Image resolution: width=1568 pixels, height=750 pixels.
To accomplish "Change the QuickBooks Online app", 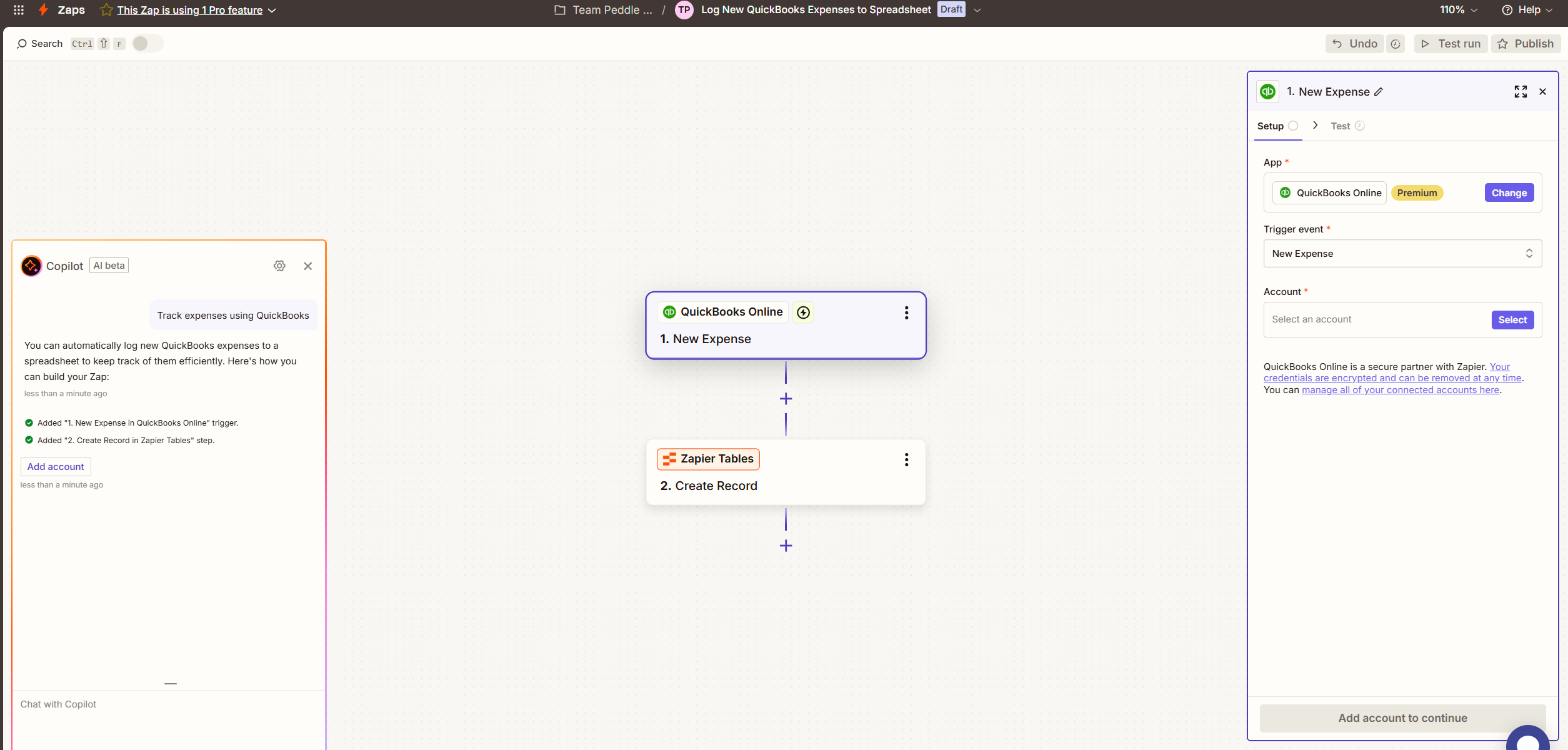I will click(x=1509, y=193).
